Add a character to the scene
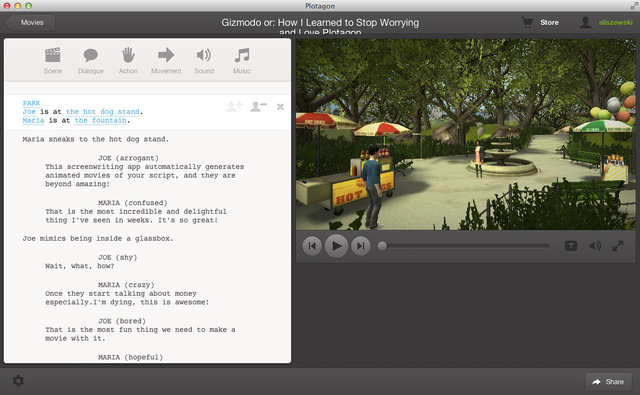640x395 pixels. [234, 107]
